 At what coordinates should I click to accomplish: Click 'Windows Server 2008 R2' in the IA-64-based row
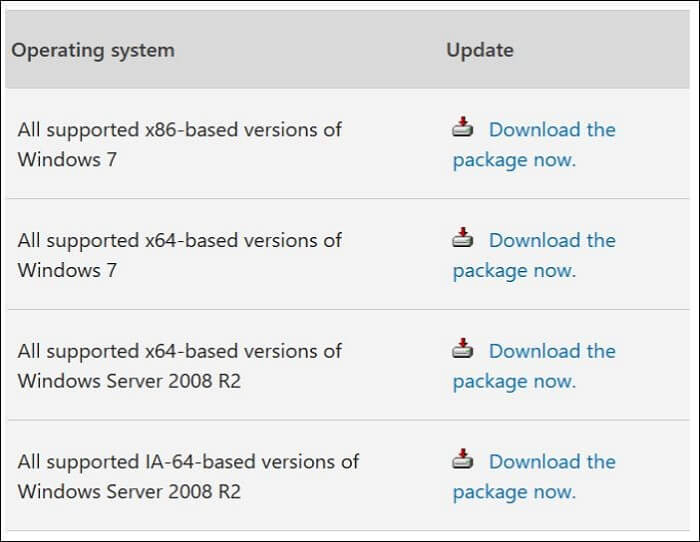pos(129,492)
